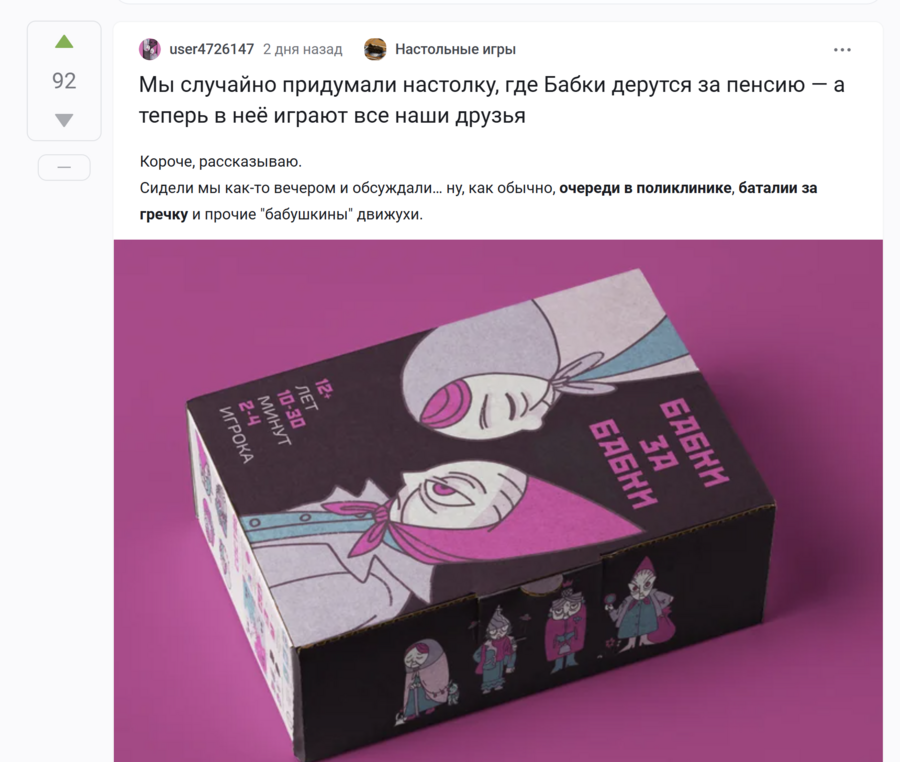900x762 pixels.
Task: Click the post rating number 92
Action: point(64,81)
